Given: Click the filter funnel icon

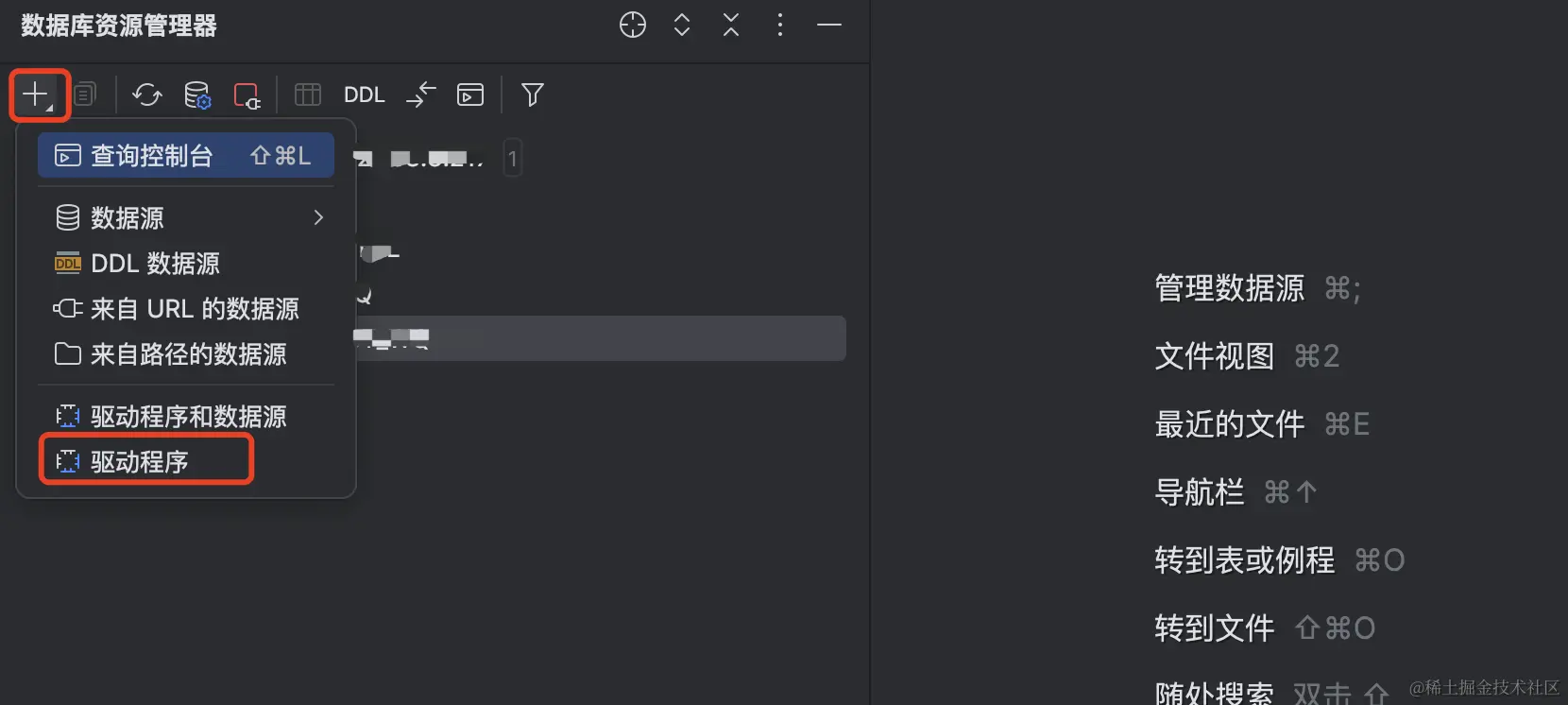Looking at the screenshot, I should 533,95.
